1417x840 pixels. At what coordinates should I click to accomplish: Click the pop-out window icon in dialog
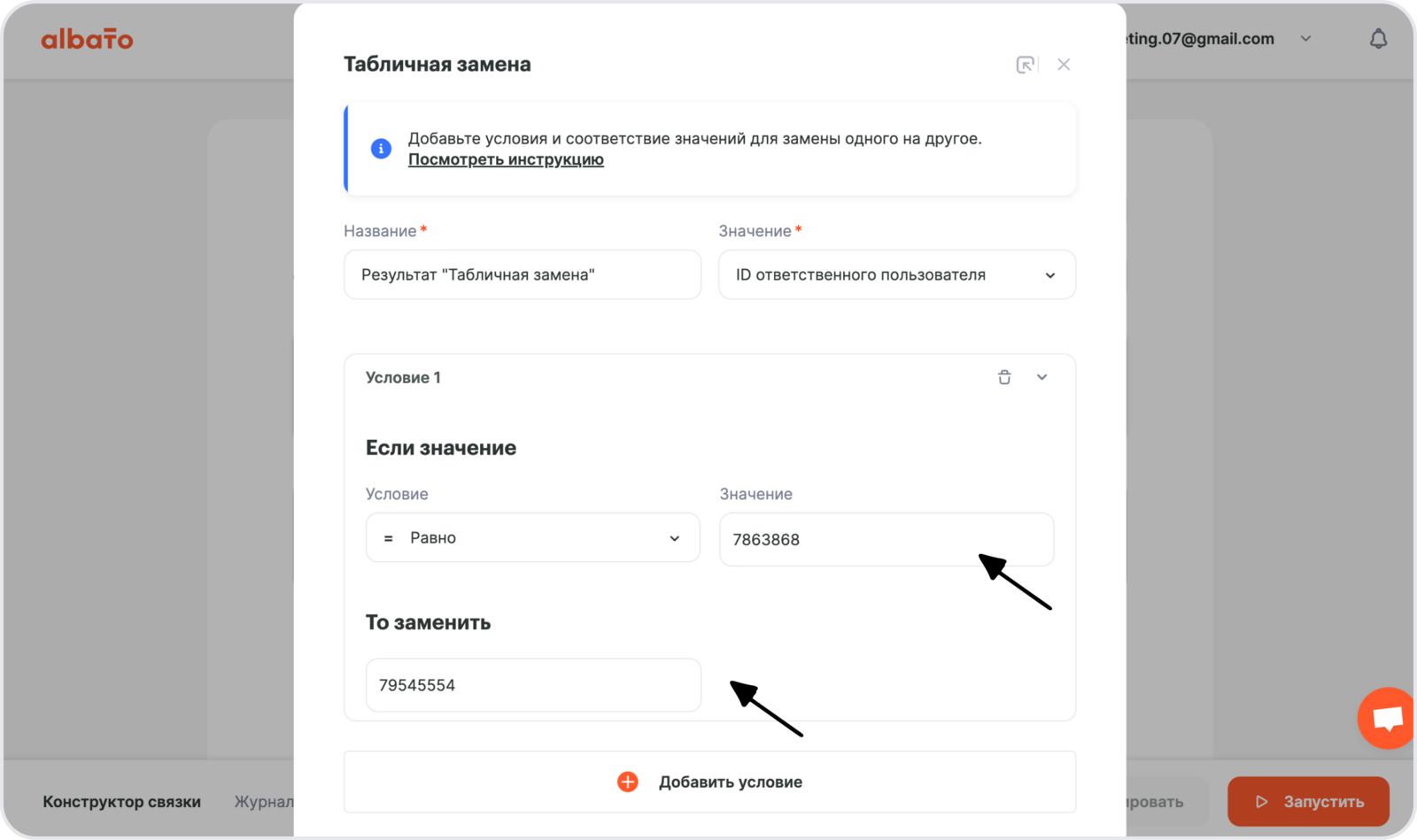[x=1025, y=65]
